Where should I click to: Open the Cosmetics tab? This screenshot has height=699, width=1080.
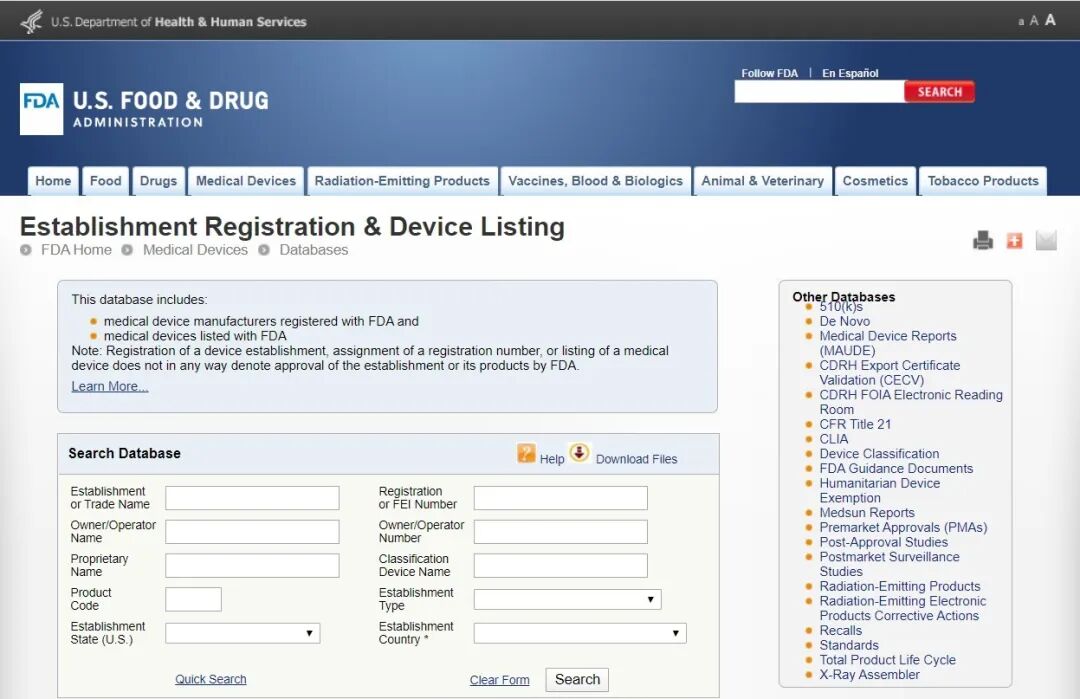tap(875, 181)
